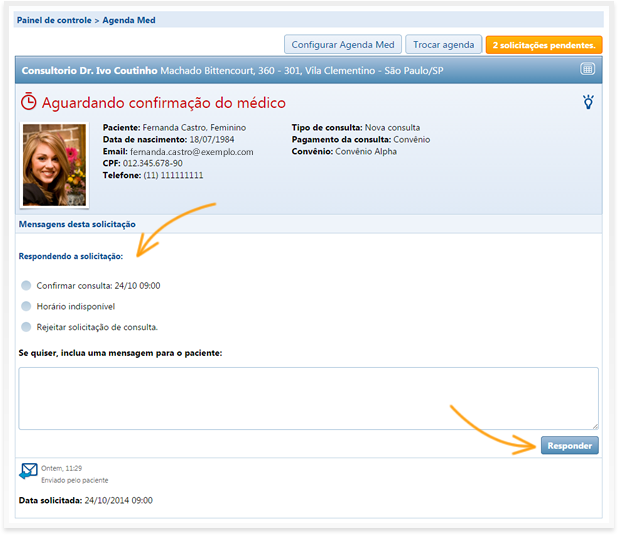
Task: Click Ontem, 11:29 timestamp
Action: click(61, 468)
